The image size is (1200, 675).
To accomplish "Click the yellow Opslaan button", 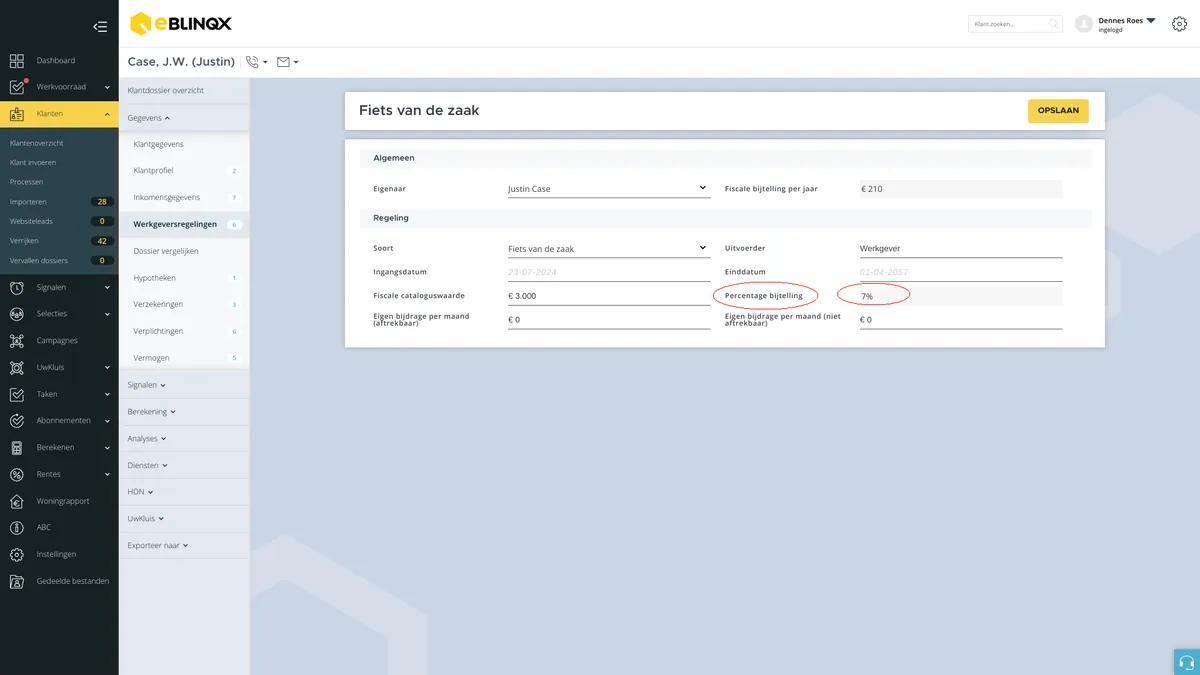I will (1058, 111).
